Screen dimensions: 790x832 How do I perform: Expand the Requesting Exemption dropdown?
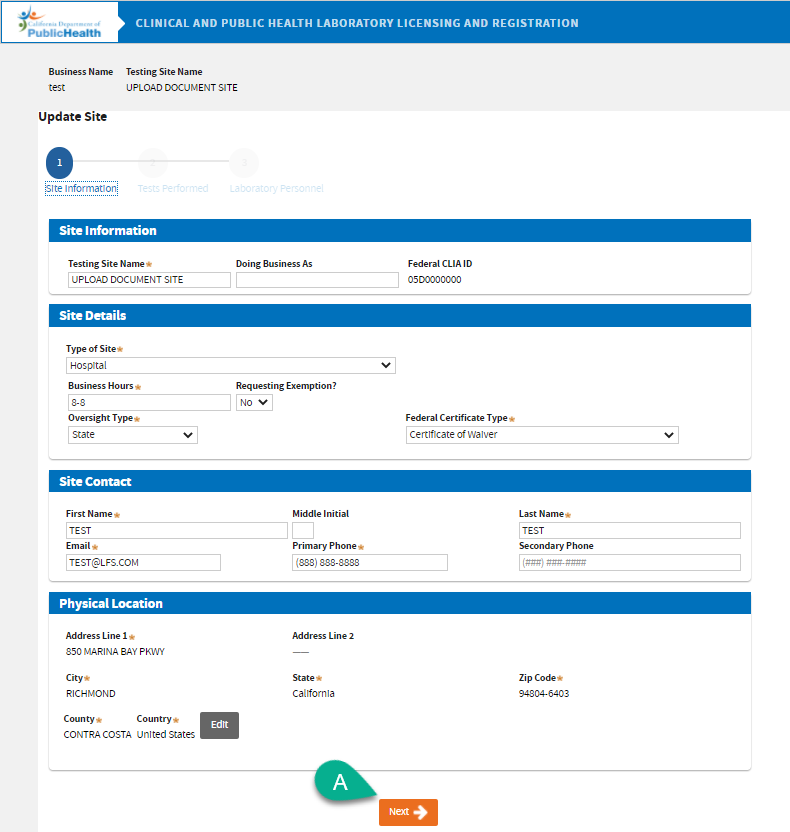coord(254,402)
